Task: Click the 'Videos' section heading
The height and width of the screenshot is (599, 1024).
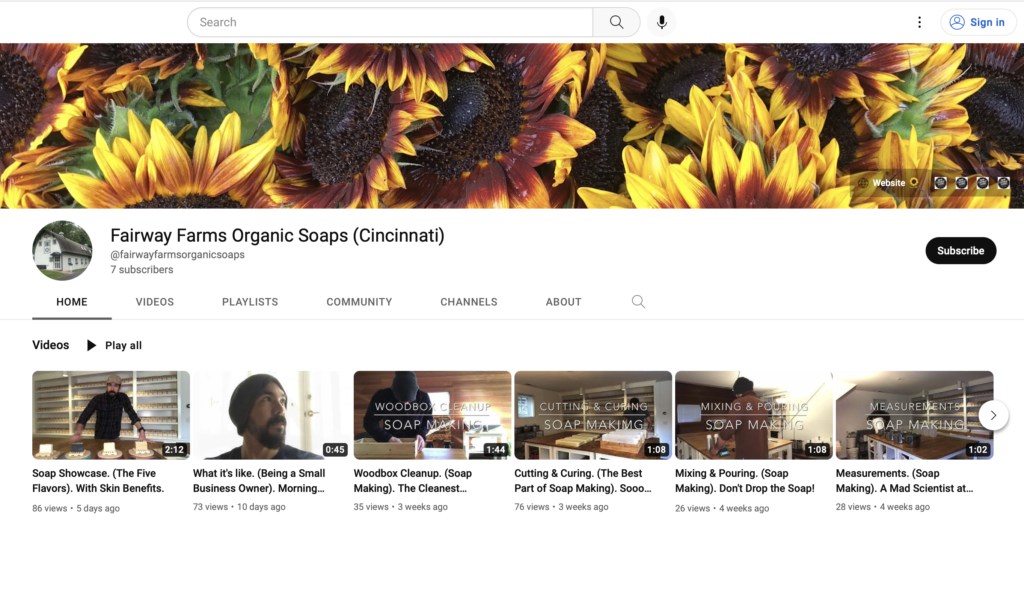Action: click(50, 345)
